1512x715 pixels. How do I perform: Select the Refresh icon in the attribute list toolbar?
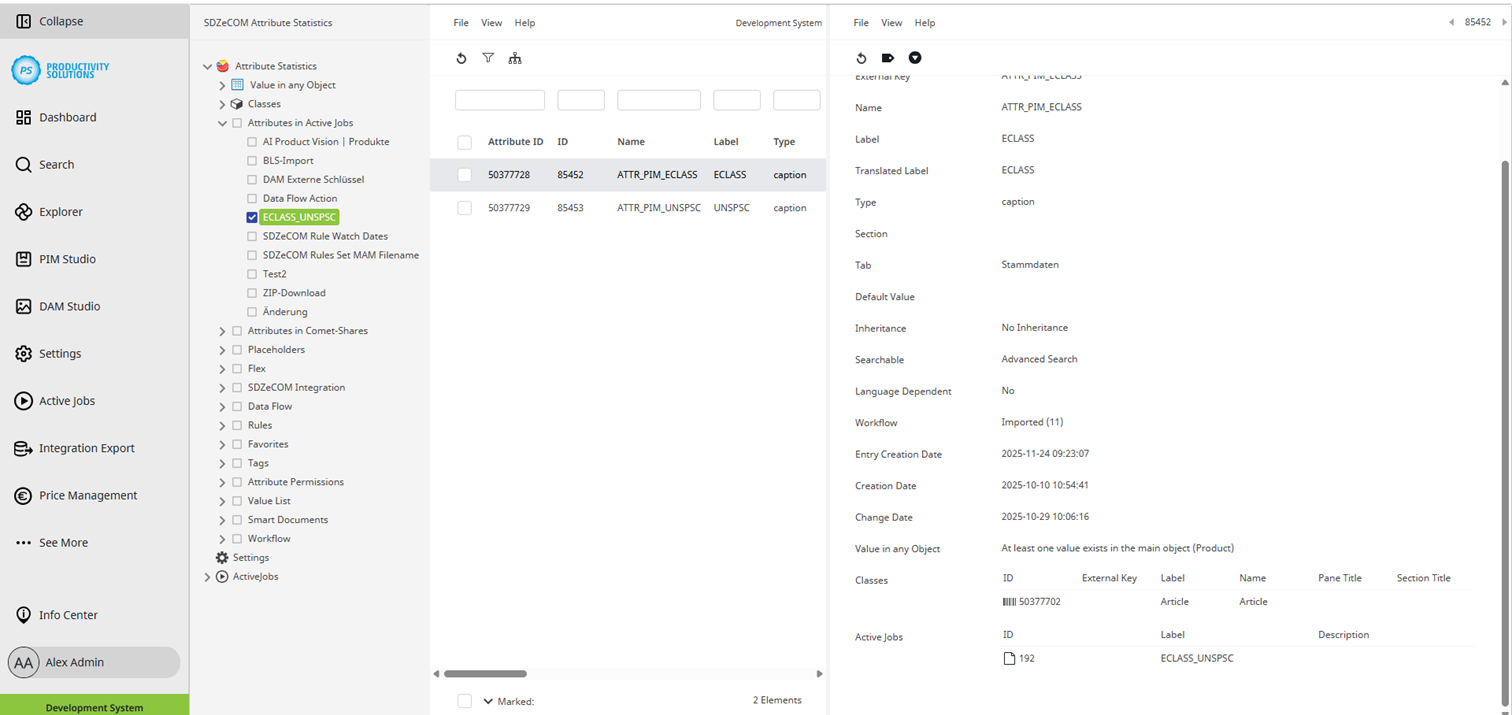tap(461, 58)
